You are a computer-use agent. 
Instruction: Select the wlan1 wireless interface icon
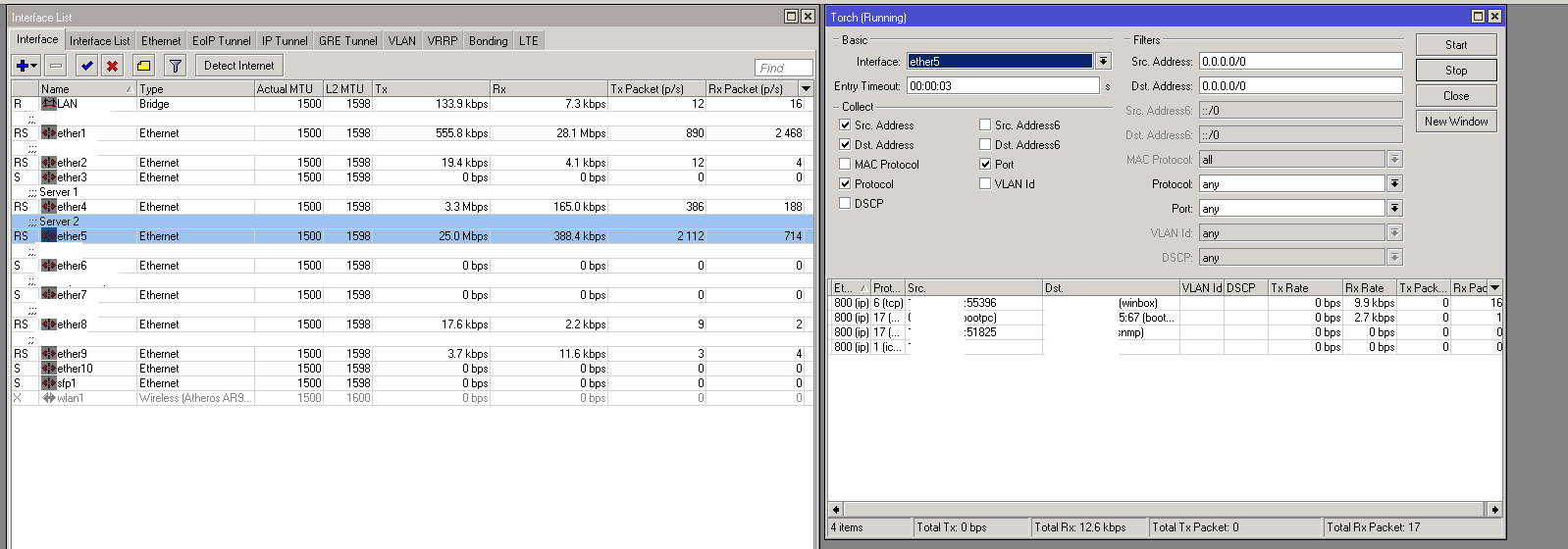coord(49,398)
